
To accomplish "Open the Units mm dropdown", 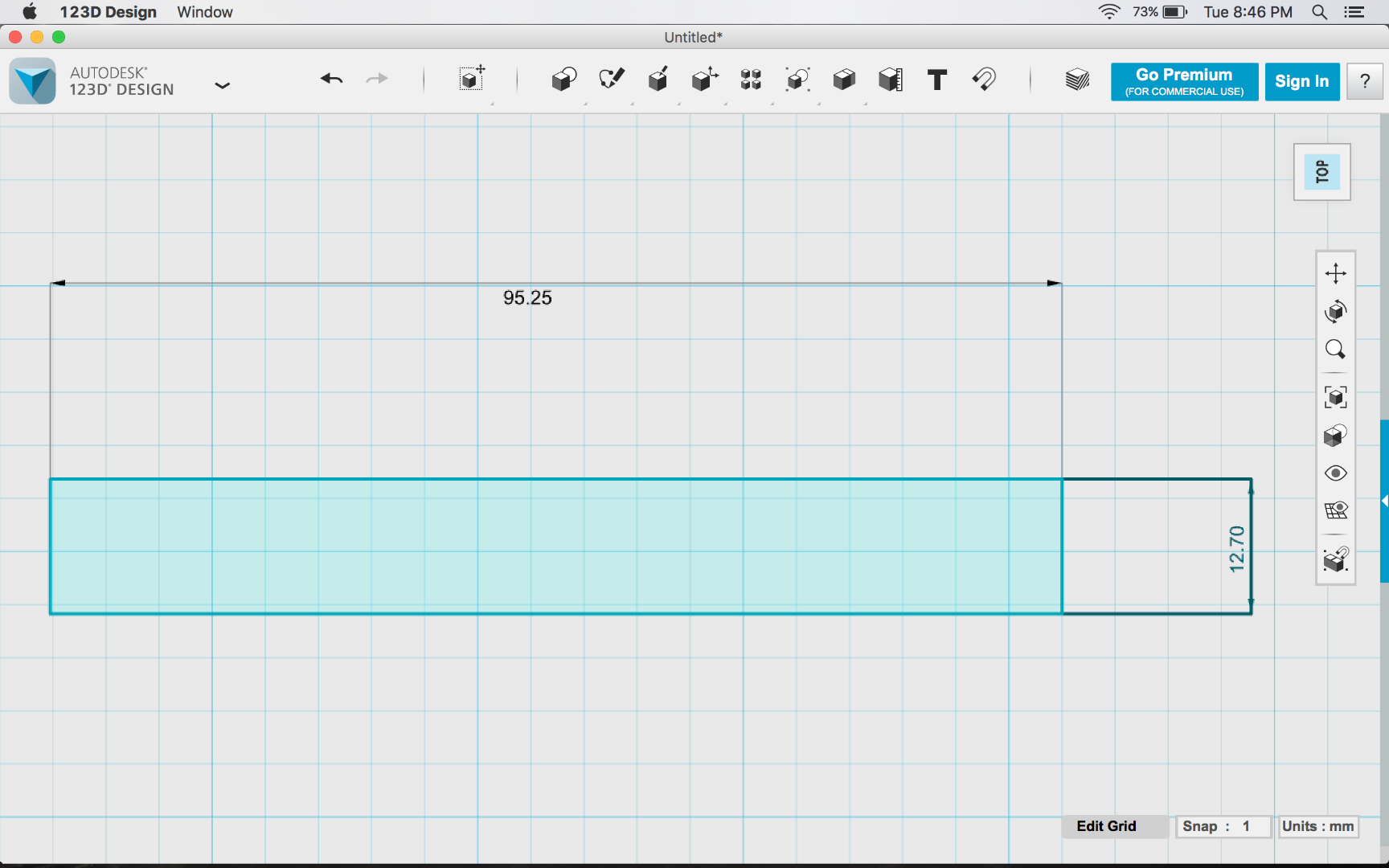I will pos(1318,826).
